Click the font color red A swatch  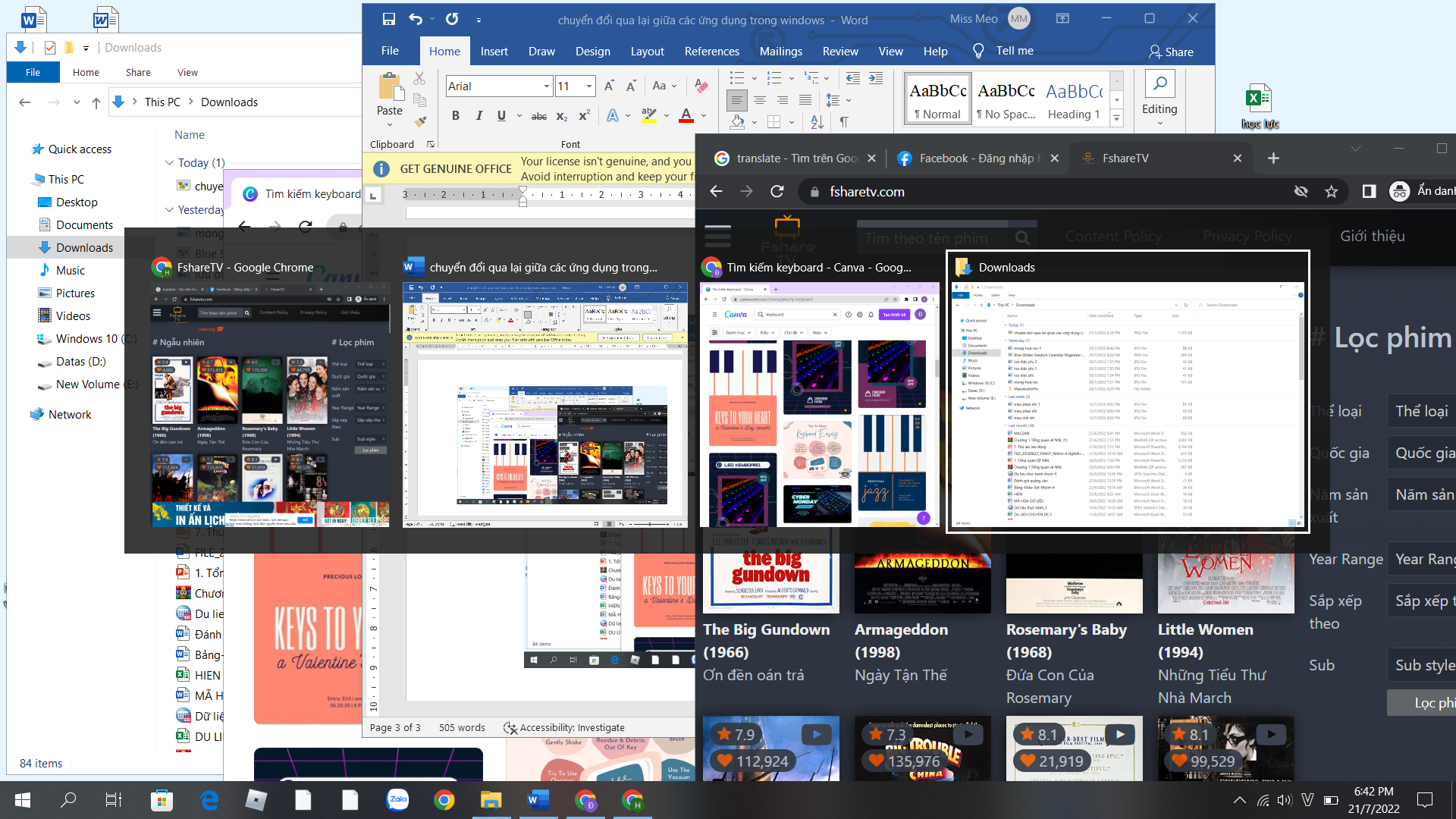click(686, 116)
